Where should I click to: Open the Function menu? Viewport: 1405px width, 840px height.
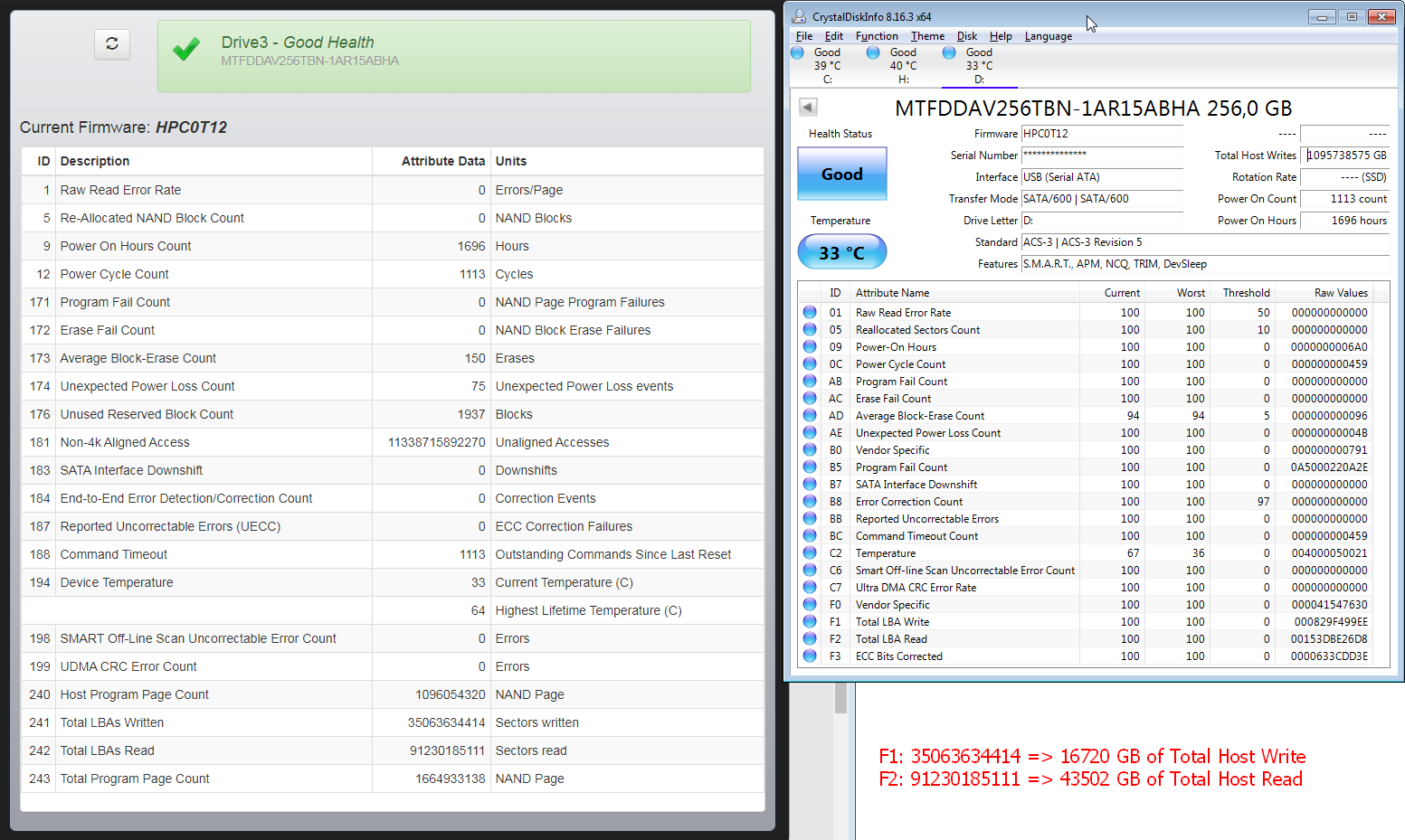pos(877,36)
